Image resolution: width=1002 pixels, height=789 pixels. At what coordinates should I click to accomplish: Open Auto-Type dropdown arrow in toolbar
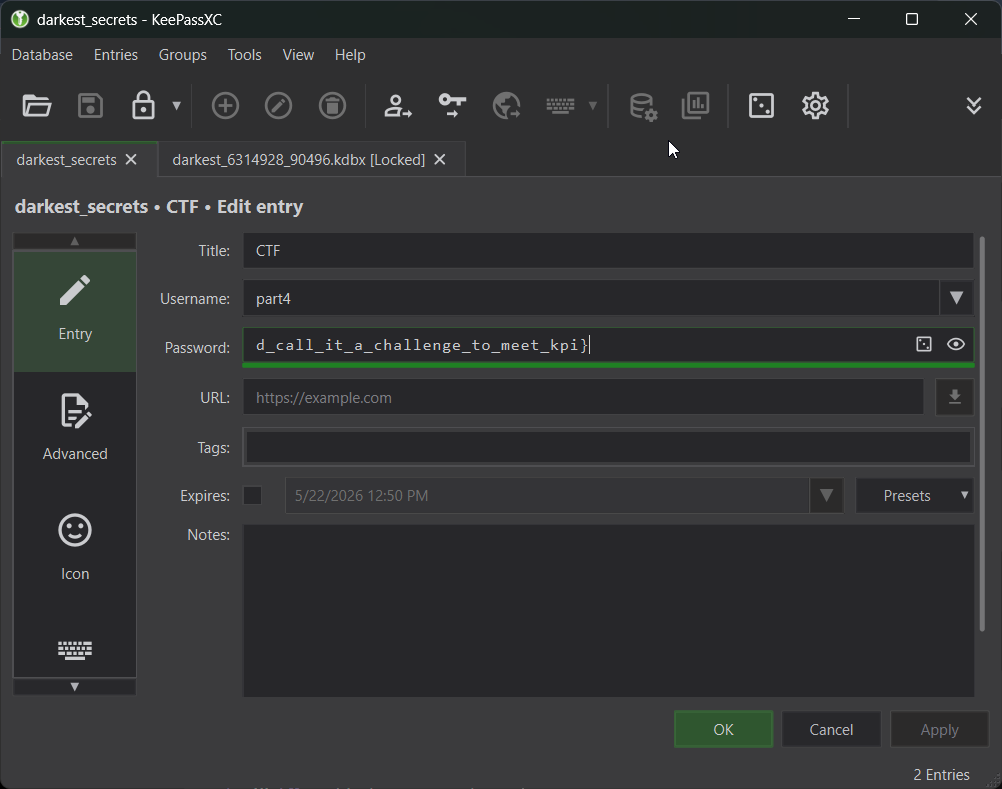pos(592,105)
